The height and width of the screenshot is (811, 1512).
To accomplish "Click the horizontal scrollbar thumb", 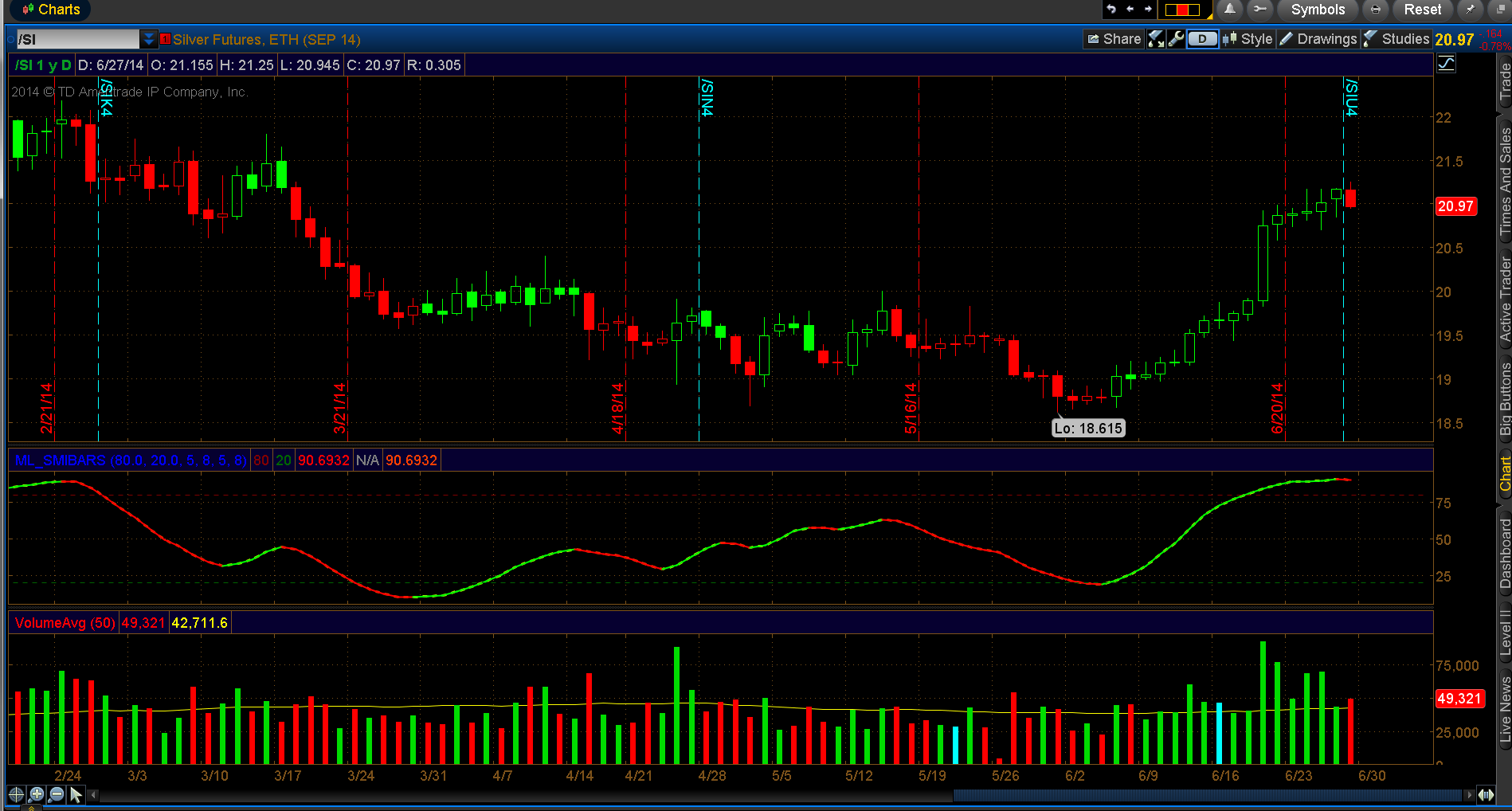I will pos(1208,794).
